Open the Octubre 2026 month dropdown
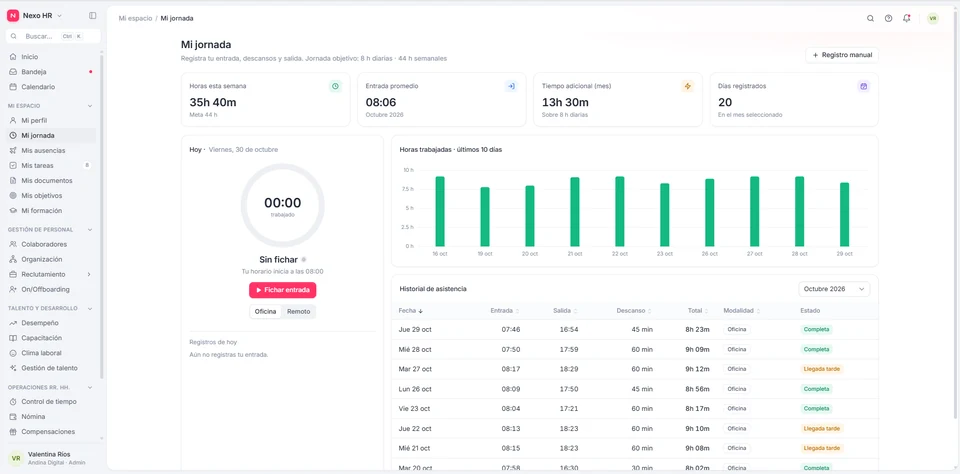Image resolution: width=960 pixels, height=474 pixels. pyautogui.click(x=834, y=288)
